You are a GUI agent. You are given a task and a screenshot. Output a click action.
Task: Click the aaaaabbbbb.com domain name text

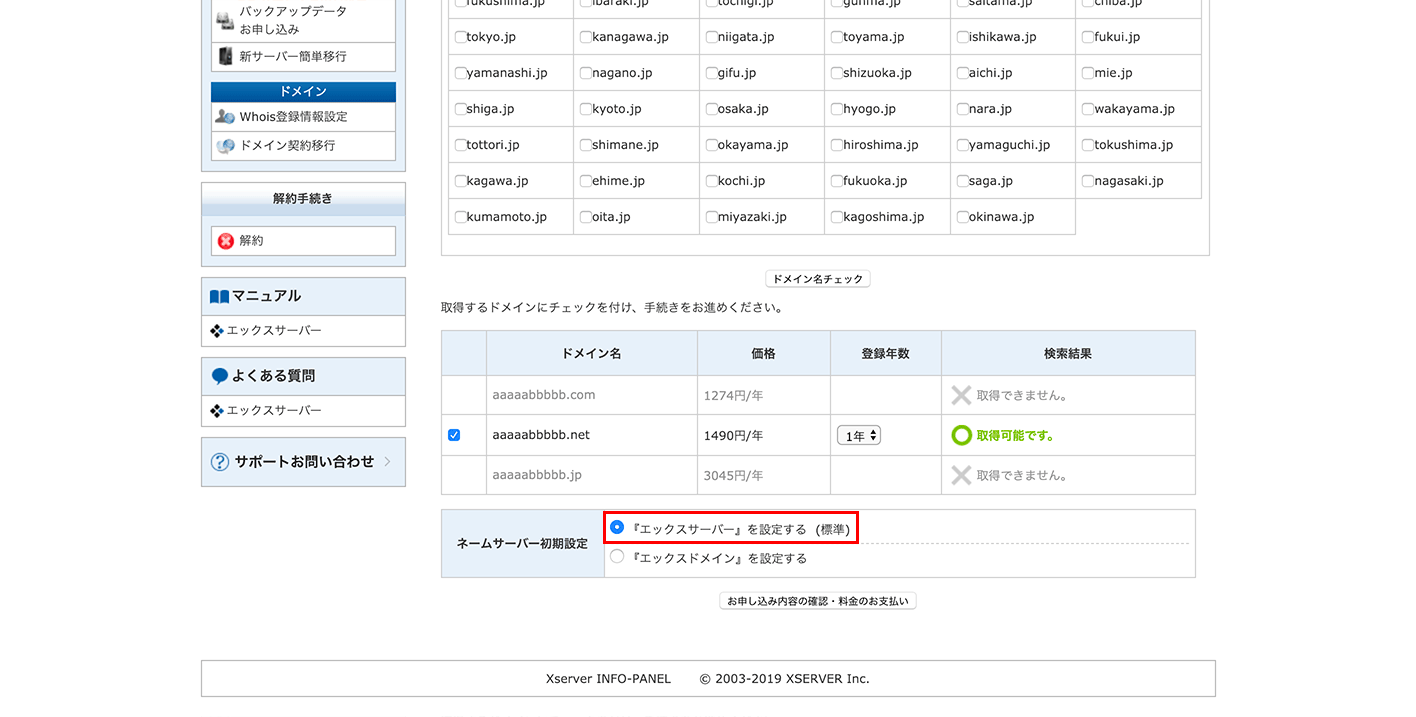point(543,395)
